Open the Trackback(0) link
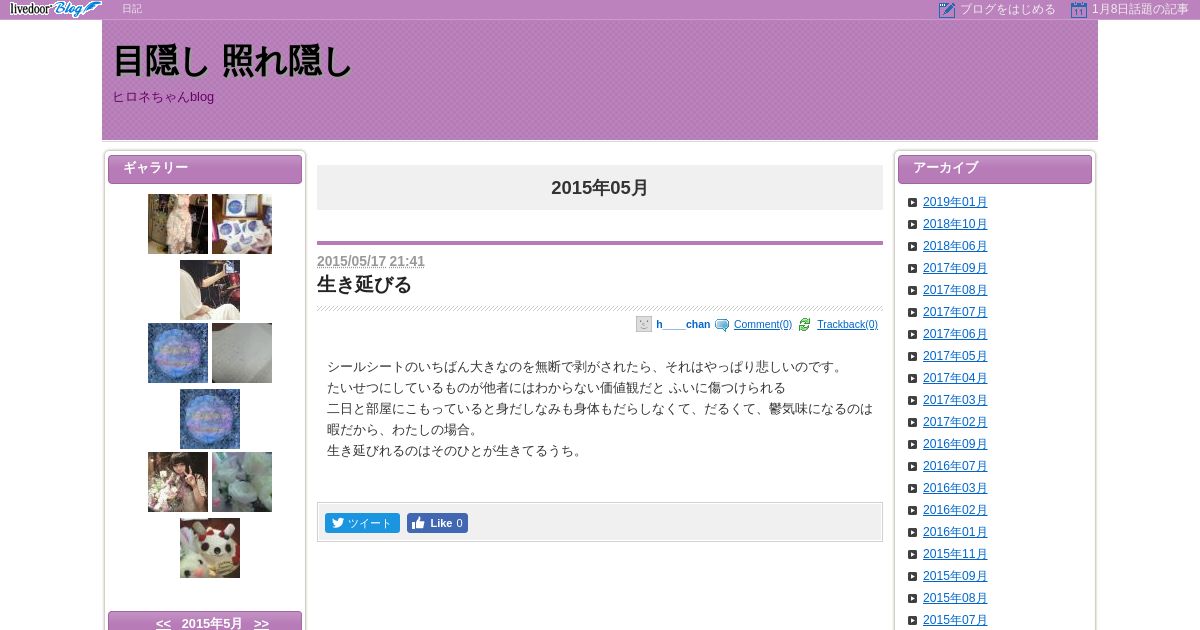This screenshot has width=1200, height=630. pyautogui.click(x=847, y=325)
